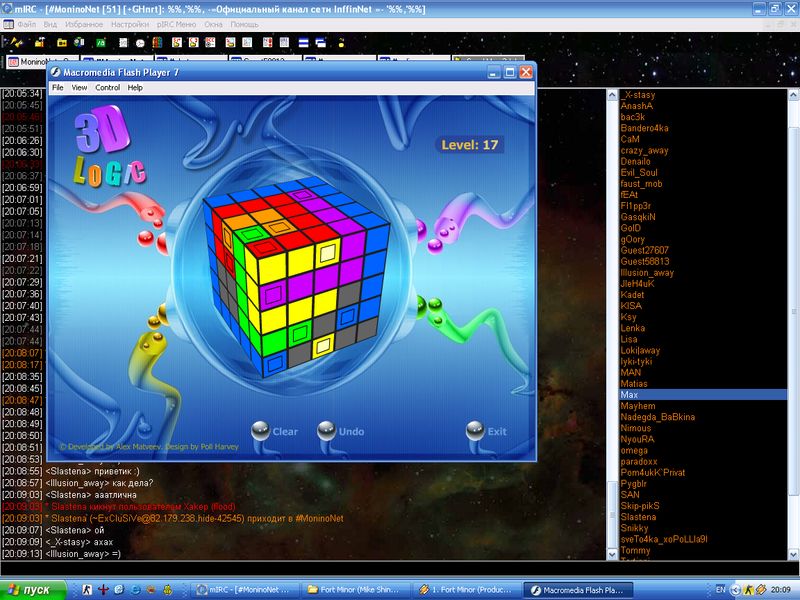Click the chat line "<Illusion_away> как дела?"
800x600 pixels.
point(99,483)
